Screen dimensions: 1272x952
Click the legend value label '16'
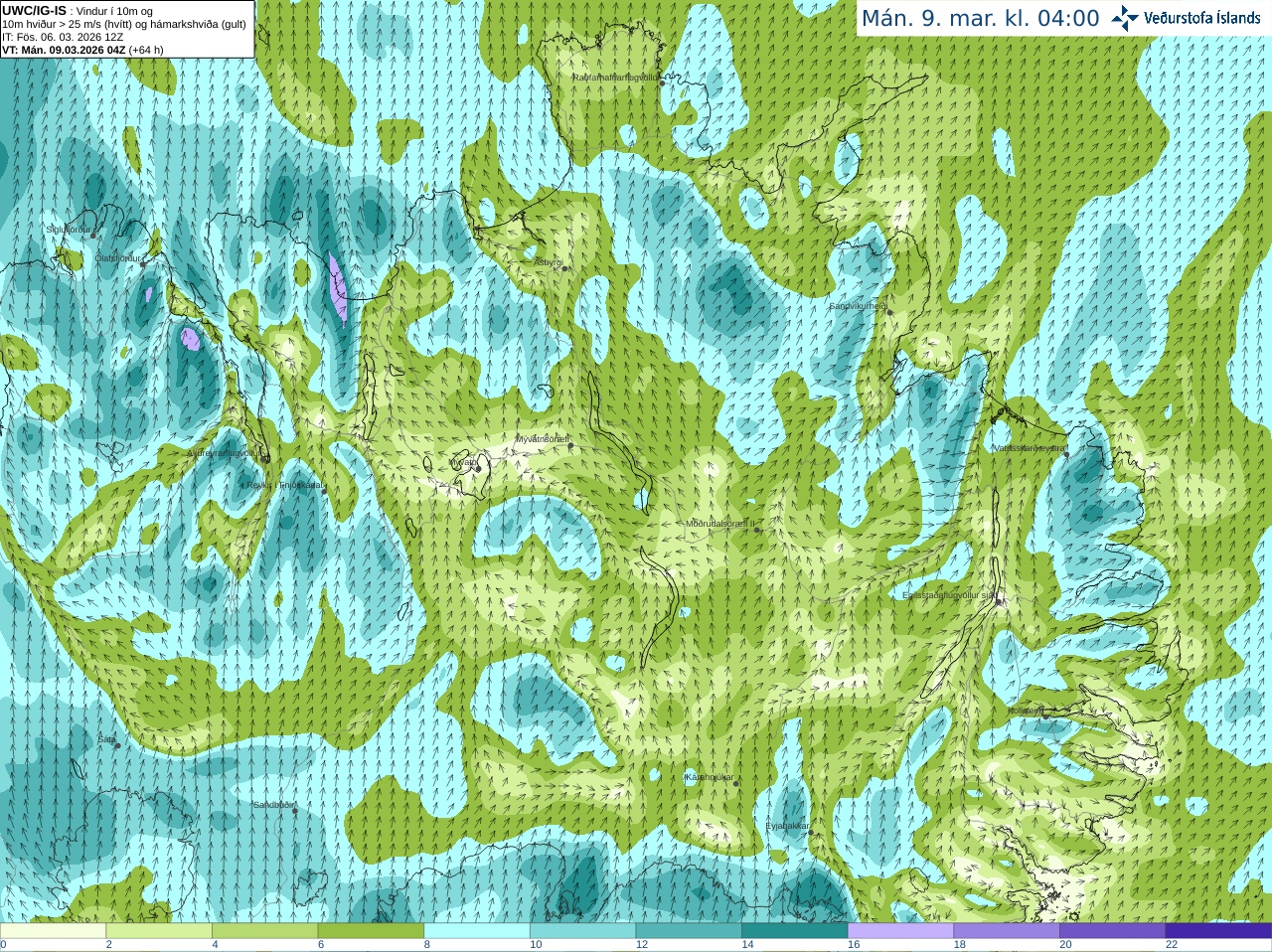[854, 945]
